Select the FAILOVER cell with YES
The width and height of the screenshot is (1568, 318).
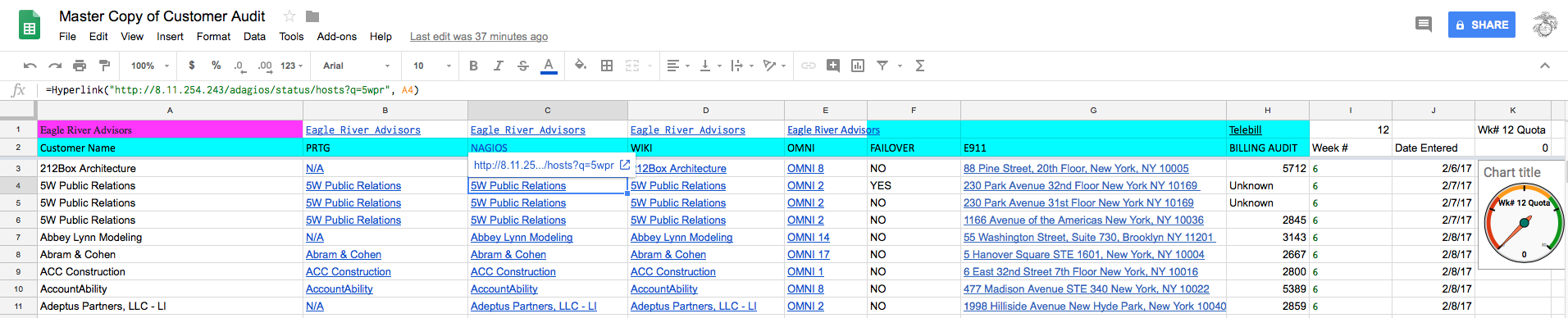tap(914, 185)
